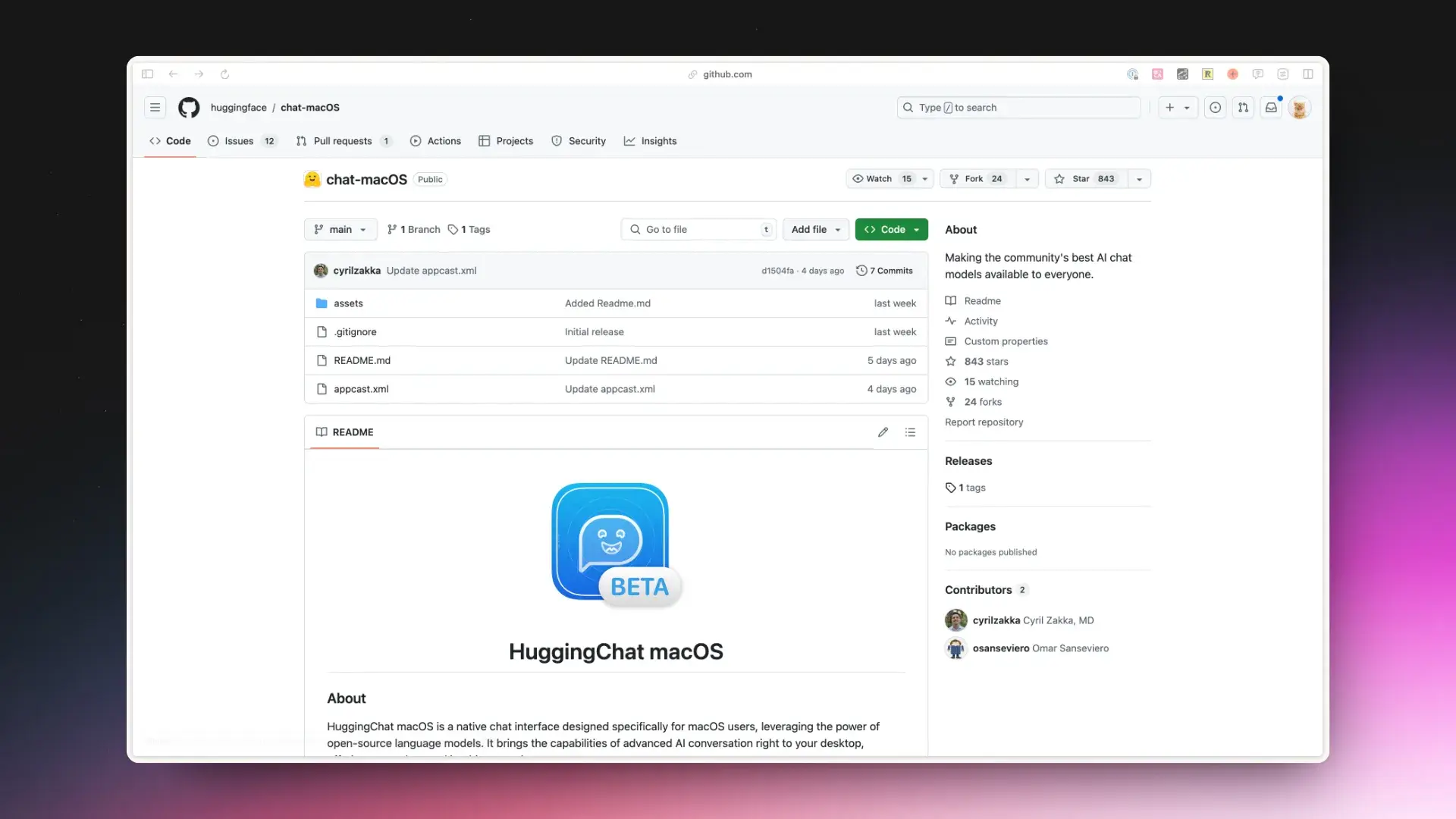This screenshot has height=819, width=1456.
Task: Click the orange round browser extension icon
Action: [1233, 74]
